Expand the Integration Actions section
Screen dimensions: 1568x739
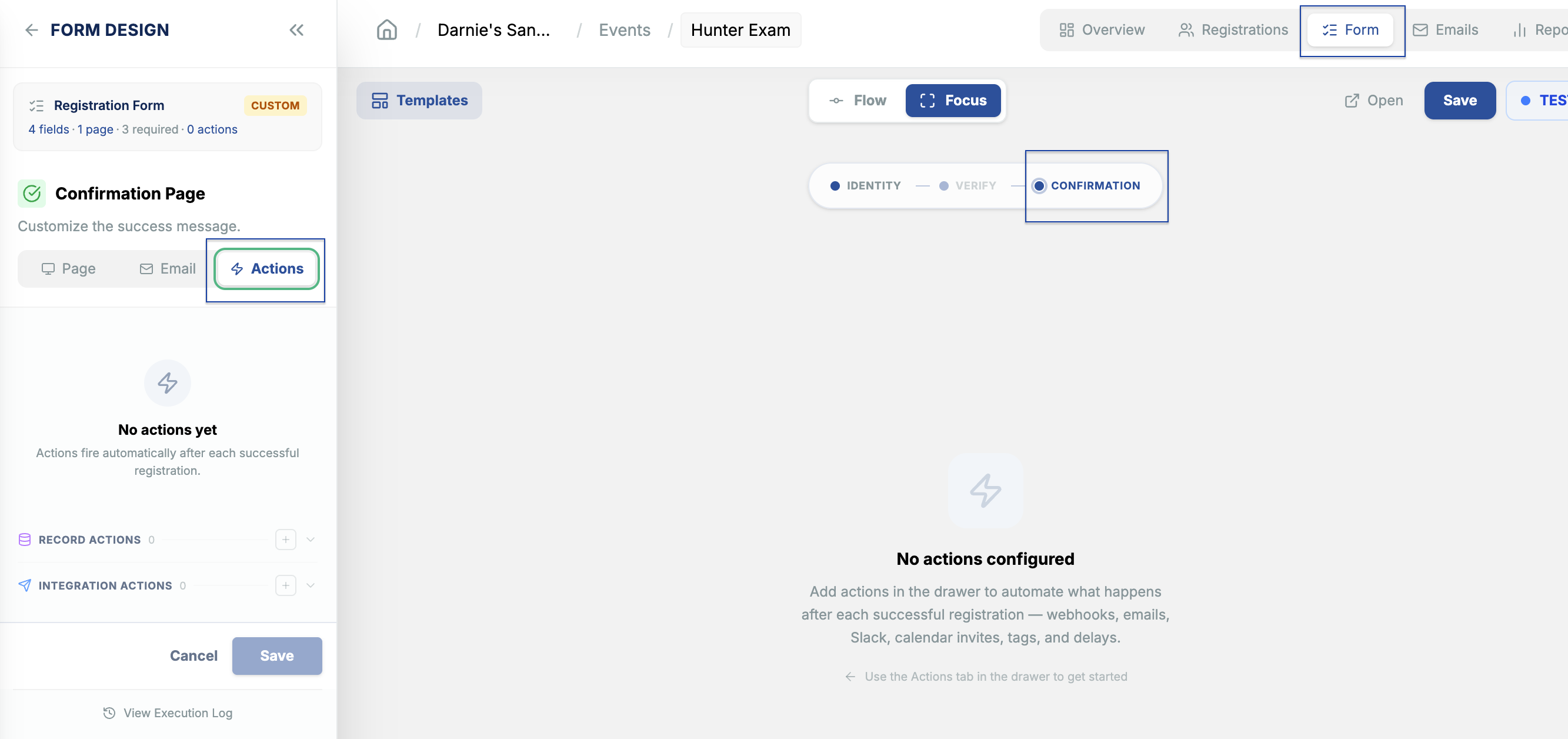[x=311, y=585]
